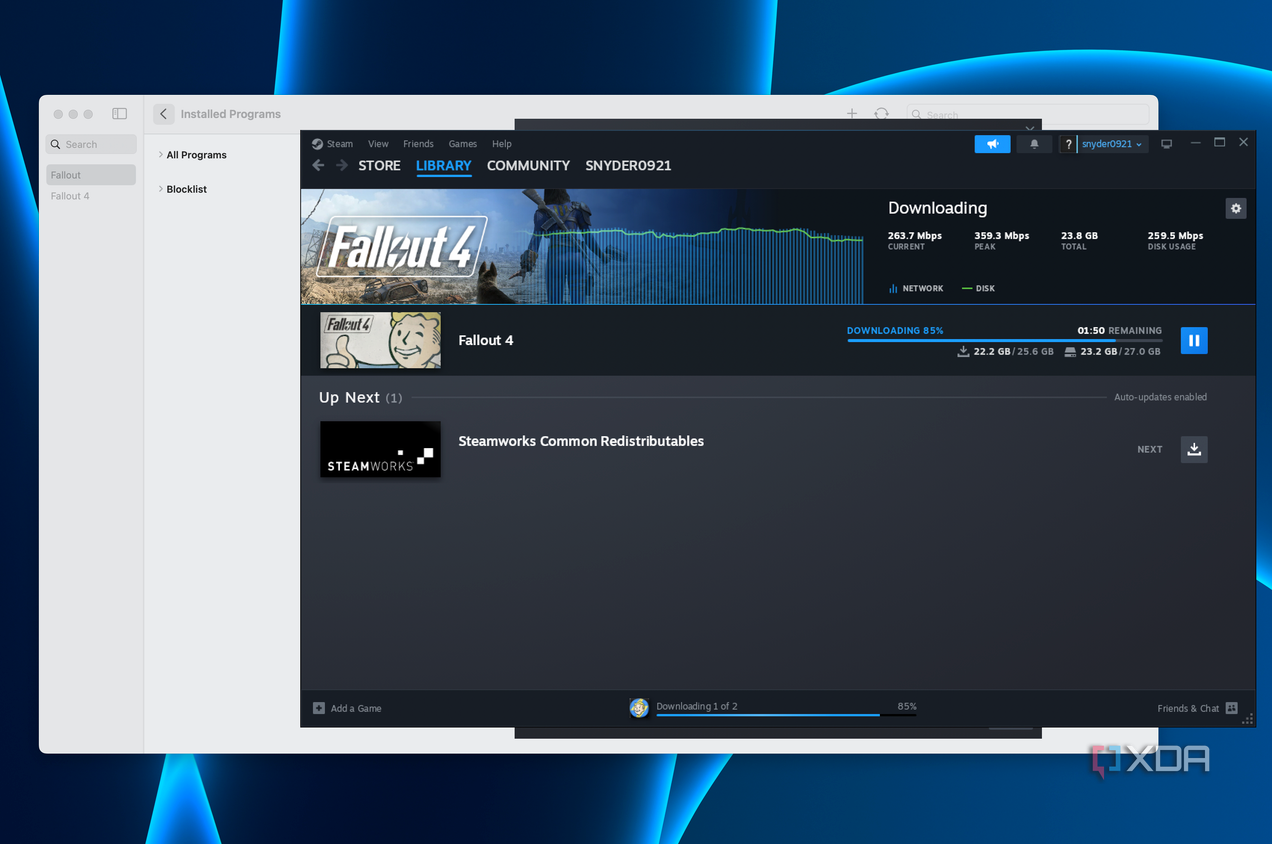Click DOWNLOADING 85% status text
The height and width of the screenshot is (844, 1272).
point(895,330)
